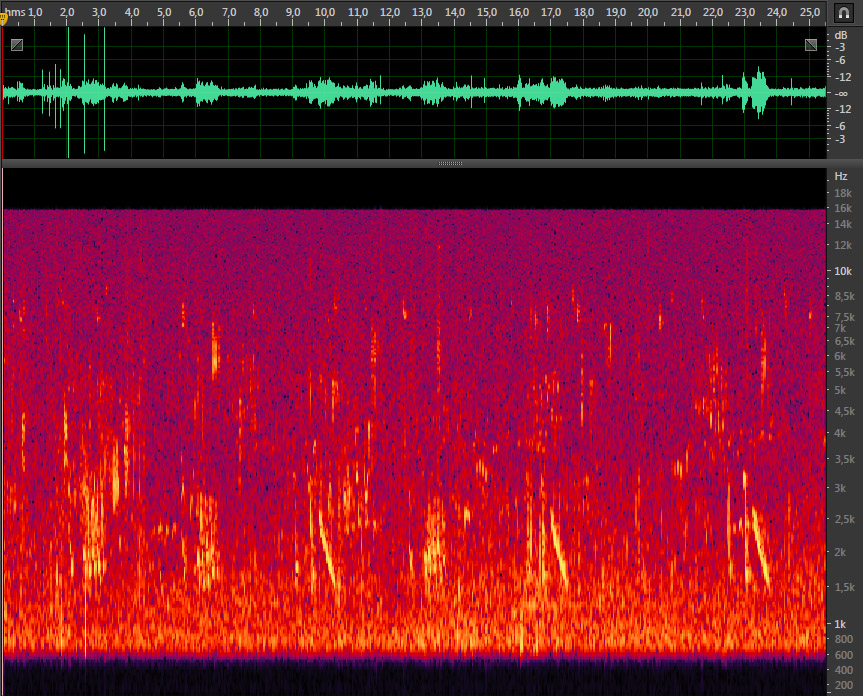Click the 14k mark on the frequency scale
The height and width of the screenshot is (696, 863).
843,224
